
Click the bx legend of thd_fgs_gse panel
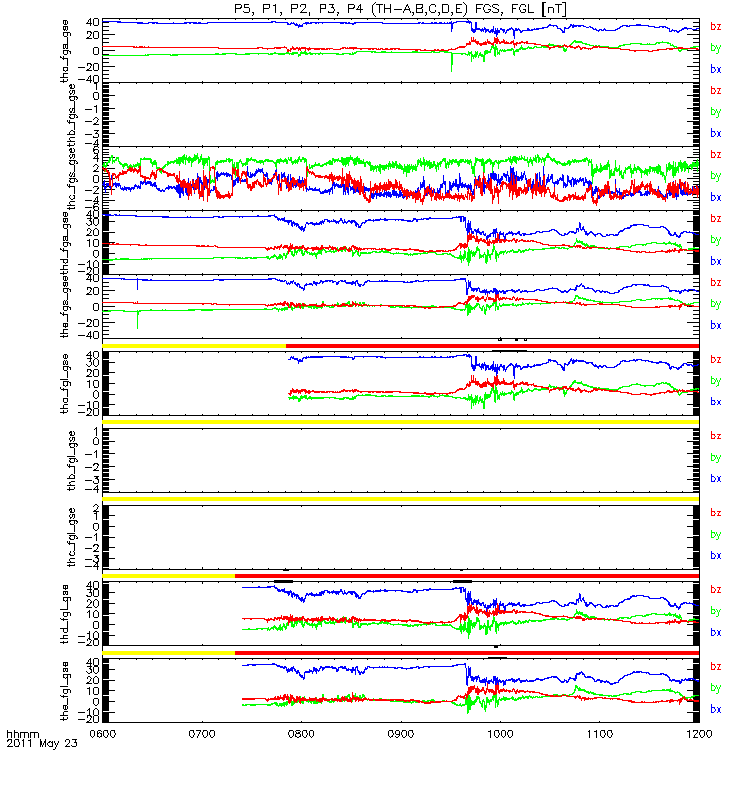coord(716,261)
